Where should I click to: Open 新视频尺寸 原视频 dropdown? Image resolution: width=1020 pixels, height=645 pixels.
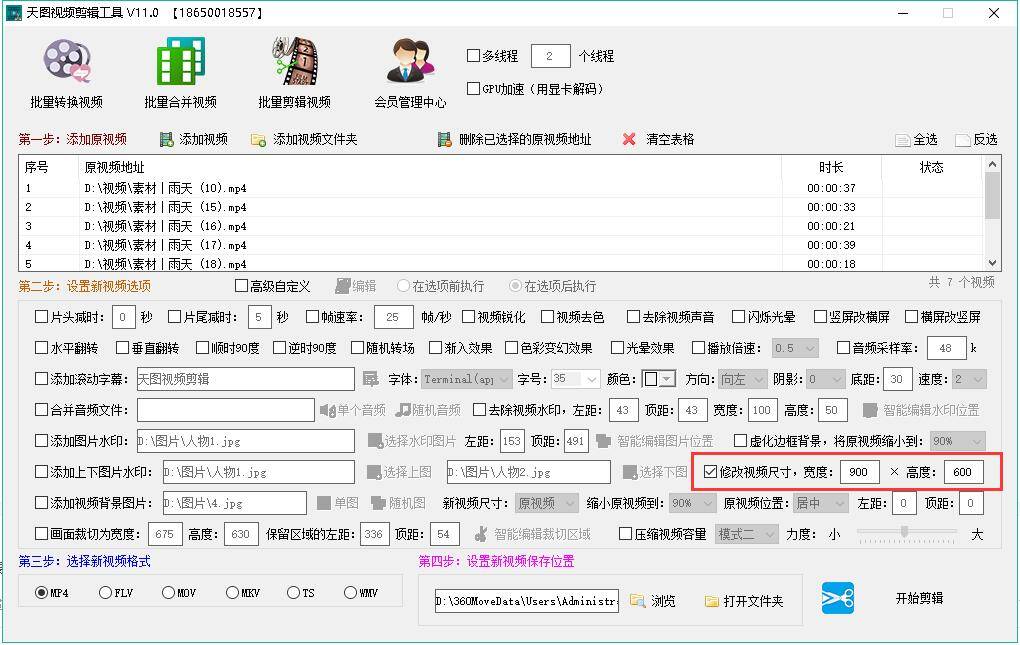coord(546,503)
